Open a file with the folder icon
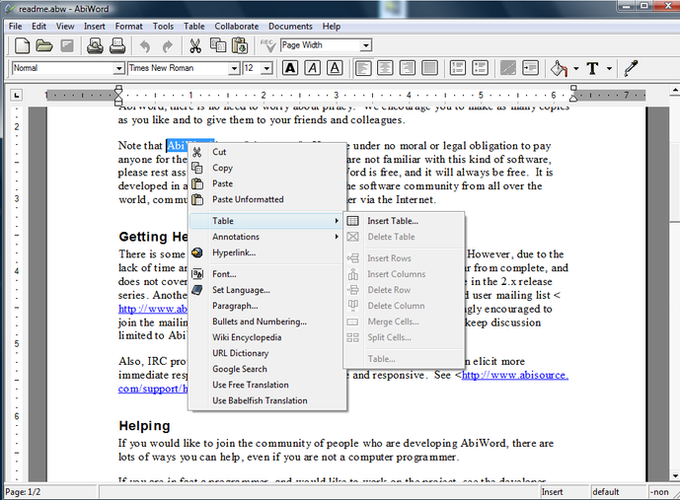This screenshot has width=680, height=500. coord(44,45)
